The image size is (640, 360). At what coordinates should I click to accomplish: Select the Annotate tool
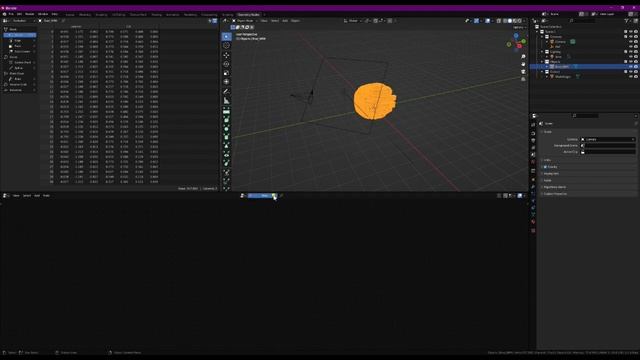click(227, 91)
